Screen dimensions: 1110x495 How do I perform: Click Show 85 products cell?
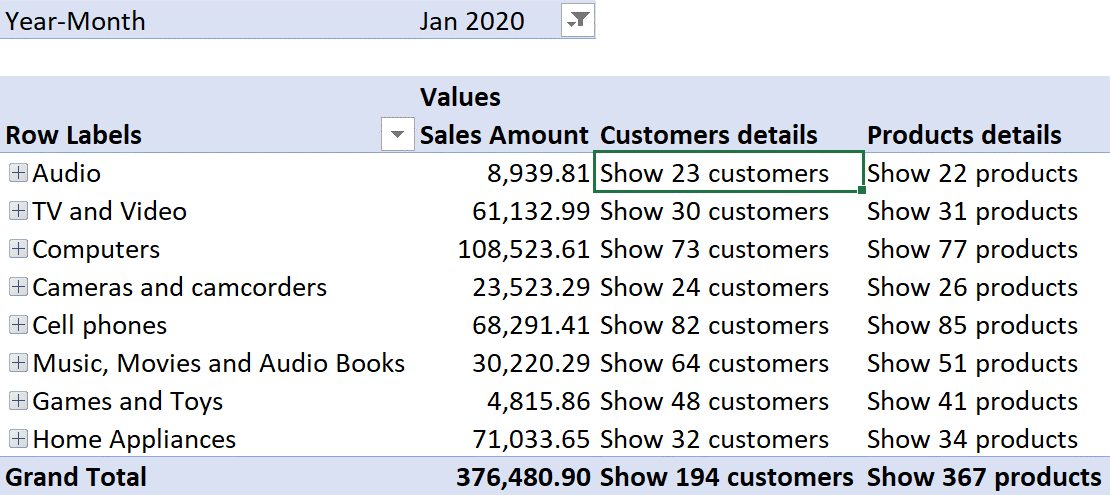pos(972,325)
